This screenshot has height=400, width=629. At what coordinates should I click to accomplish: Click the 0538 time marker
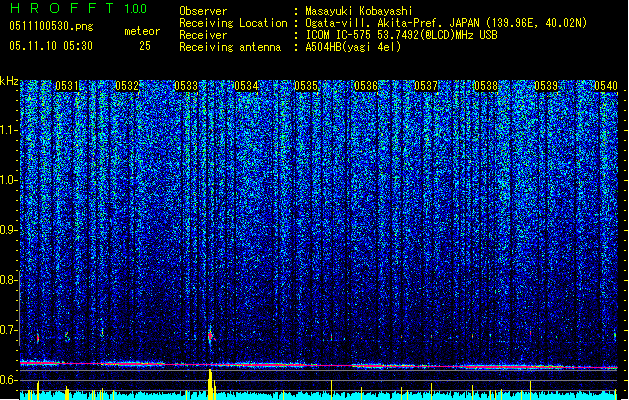(x=486, y=86)
